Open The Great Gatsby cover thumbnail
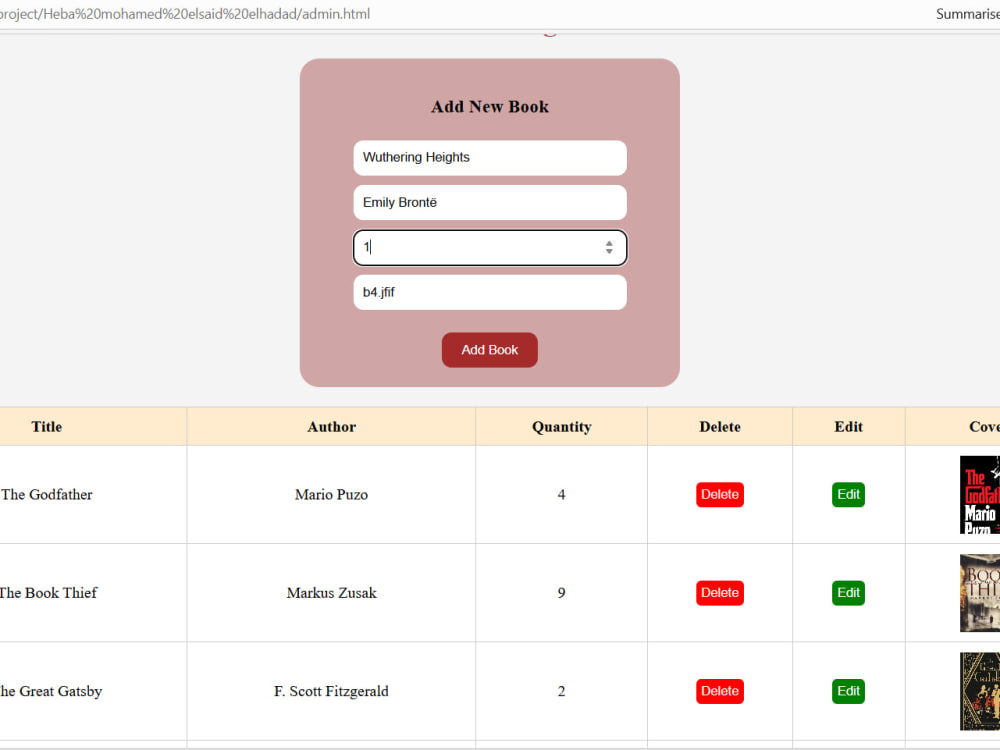The width and height of the screenshot is (1000, 750). pyautogui.click(x=980, y=691)
